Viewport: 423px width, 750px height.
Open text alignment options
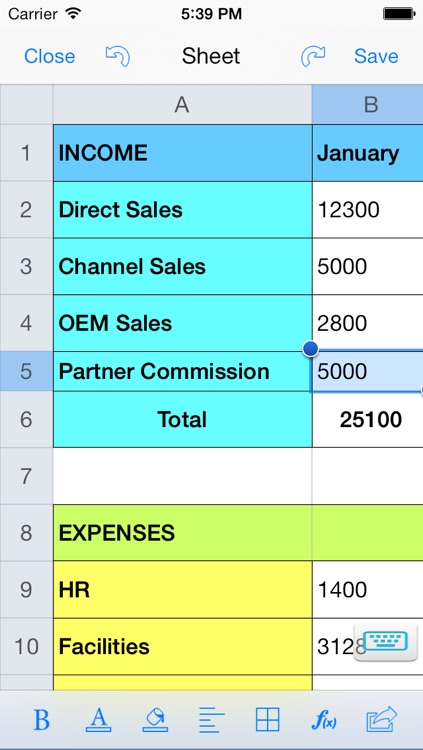pos(211,720)
